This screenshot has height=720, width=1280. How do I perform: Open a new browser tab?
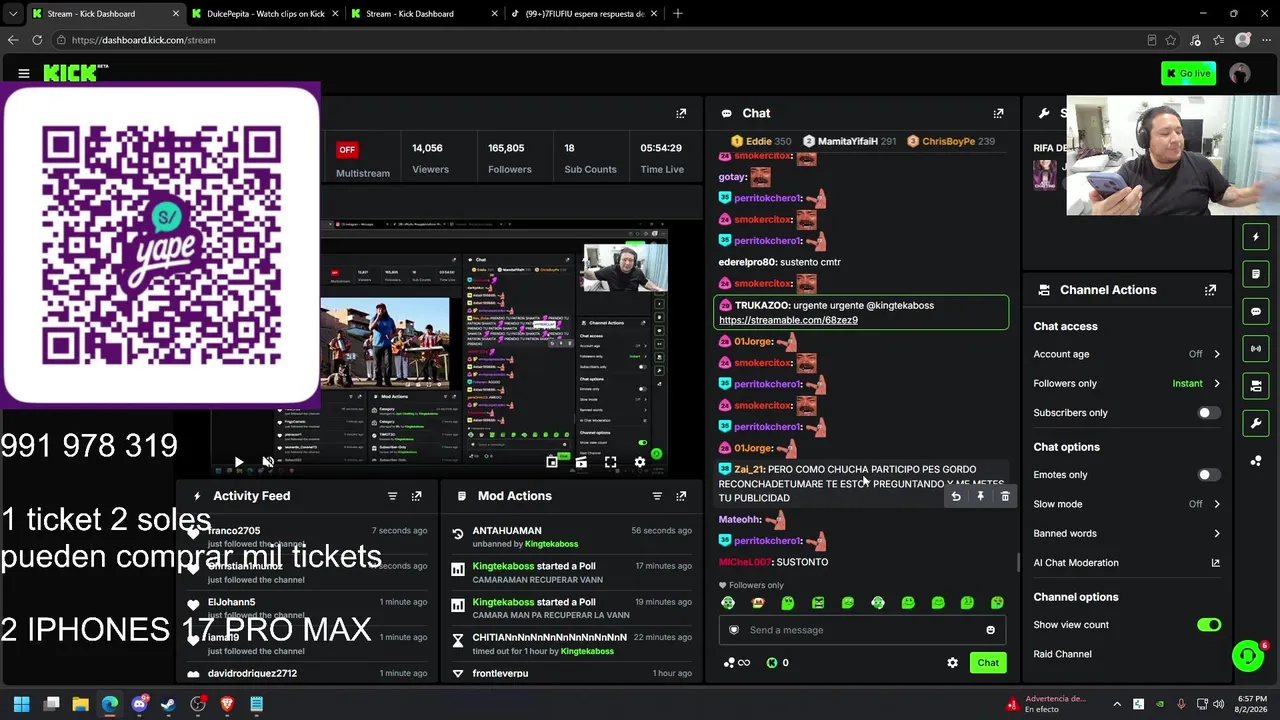point(678,14)
